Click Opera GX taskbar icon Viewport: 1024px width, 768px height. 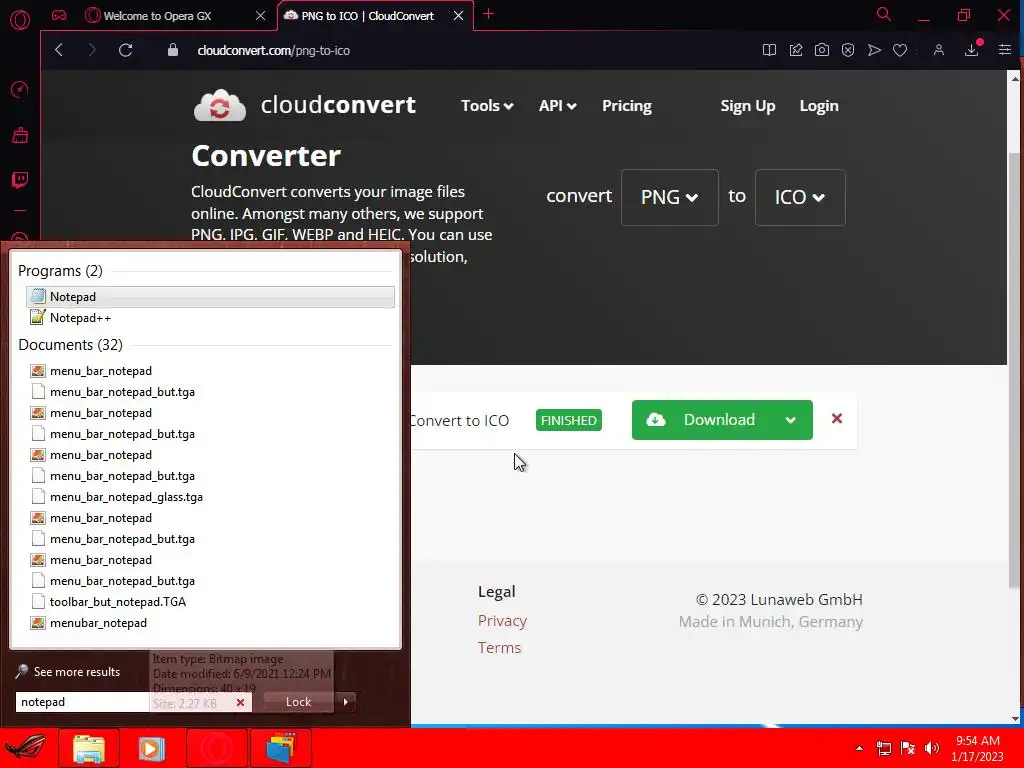(x=216, y=748)
